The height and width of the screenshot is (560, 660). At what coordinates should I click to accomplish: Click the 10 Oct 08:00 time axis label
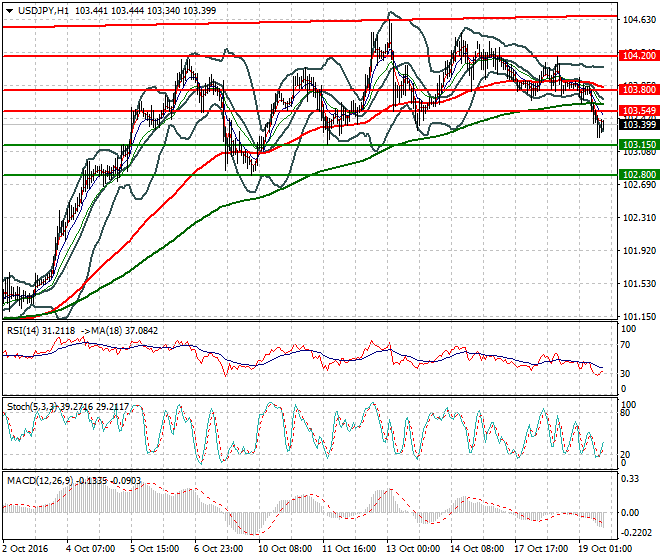(285, 549)
